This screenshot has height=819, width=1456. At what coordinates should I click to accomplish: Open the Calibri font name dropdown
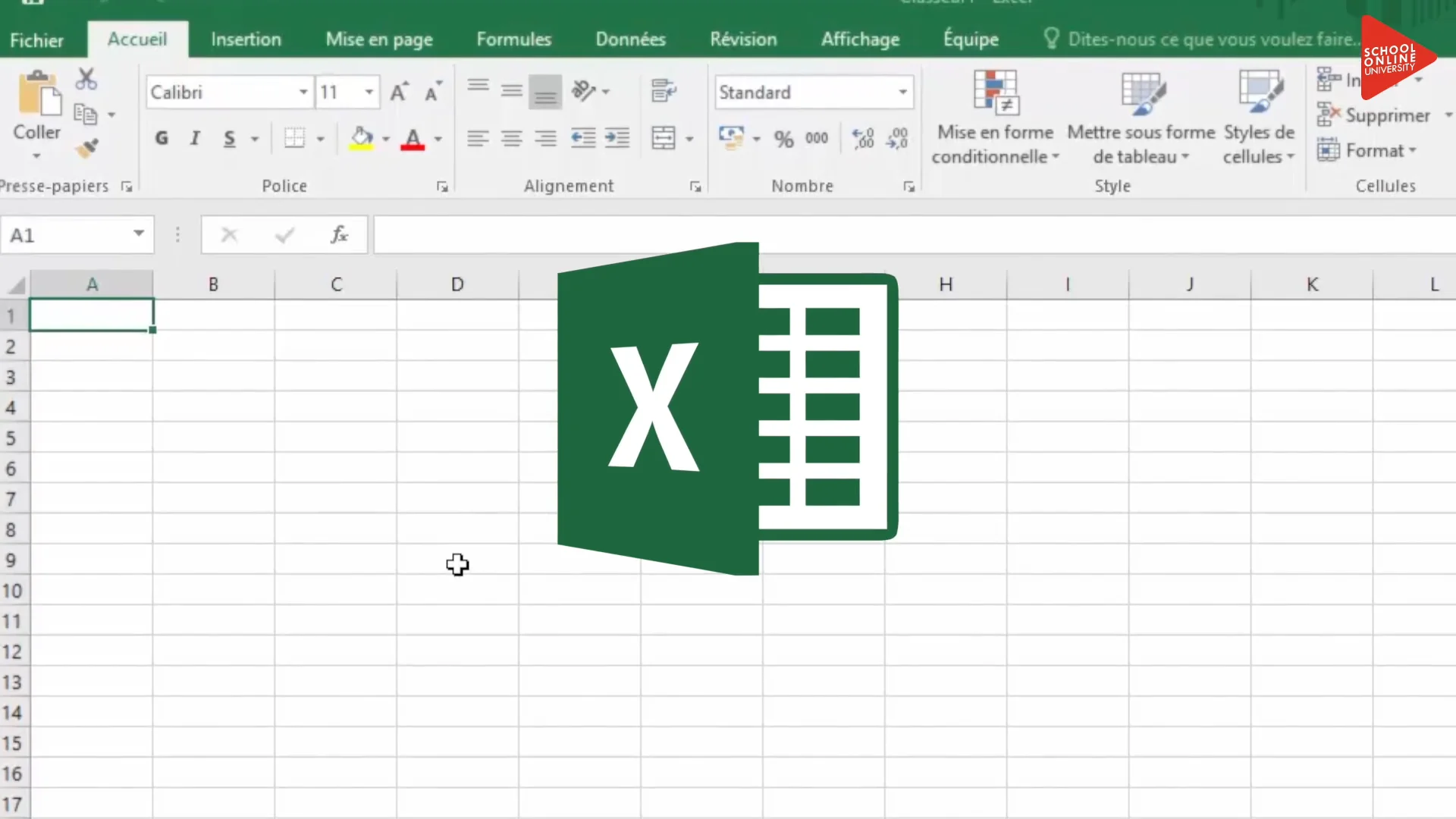pyautogui.click(x=303, y=92)
